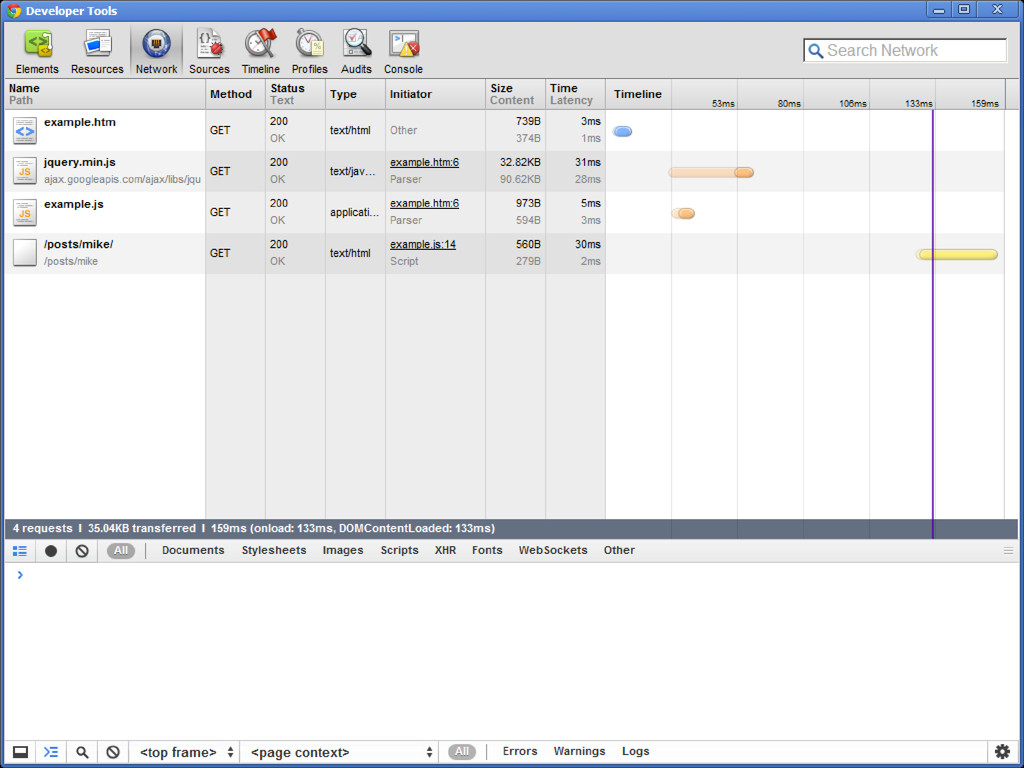Filter requests by Documents

coord(193,551)
